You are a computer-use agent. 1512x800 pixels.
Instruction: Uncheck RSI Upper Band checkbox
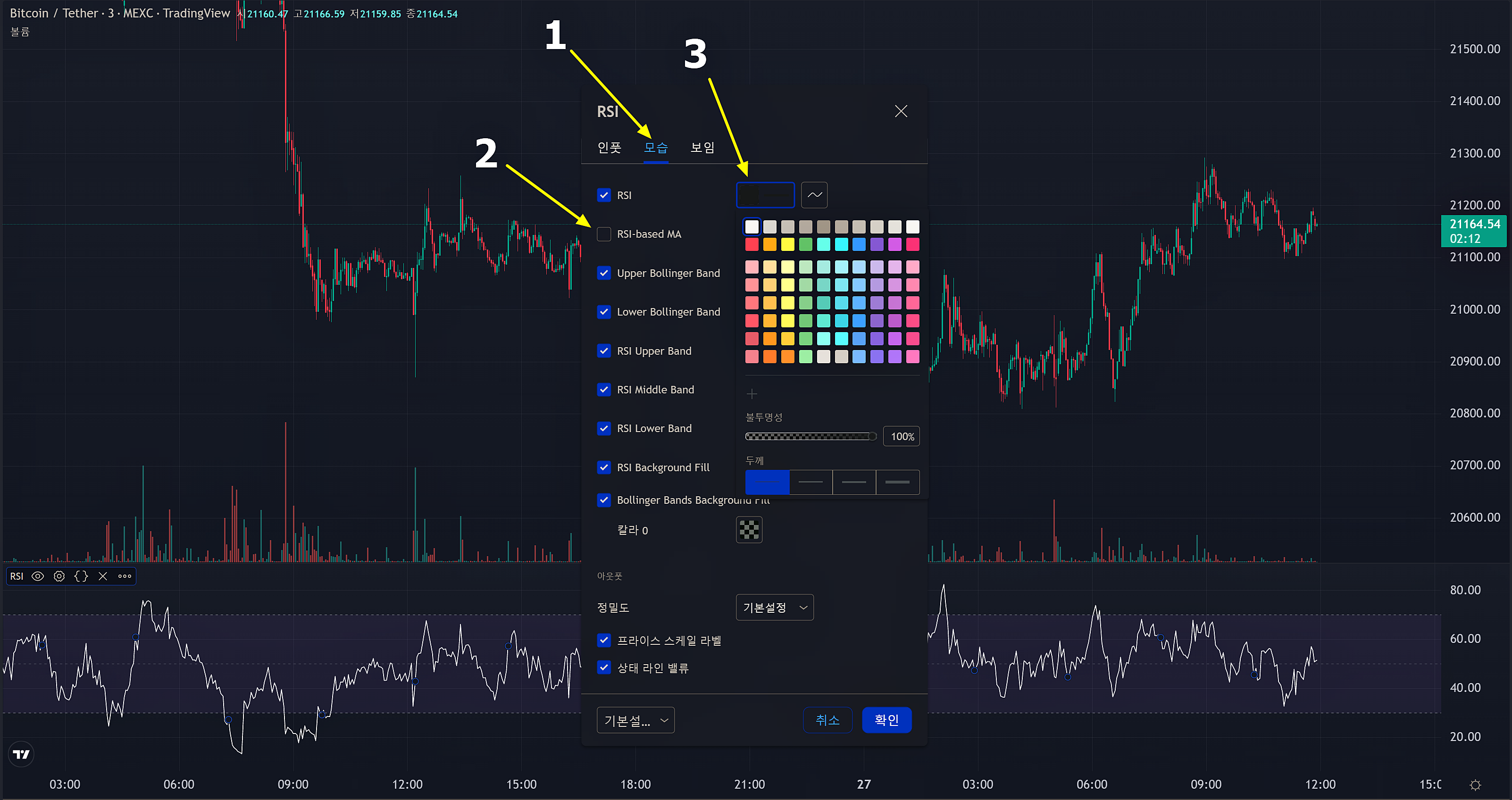point(604,350)
